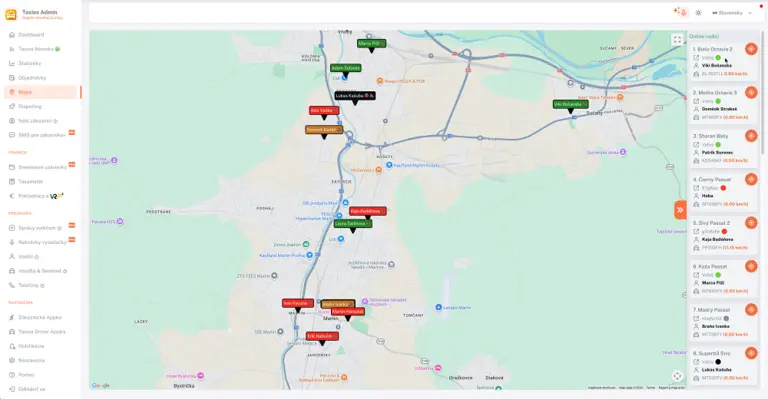Open the Vodiči page
Image resolution: width=768 pixels, height=399 pixels.
coord(25,257)
